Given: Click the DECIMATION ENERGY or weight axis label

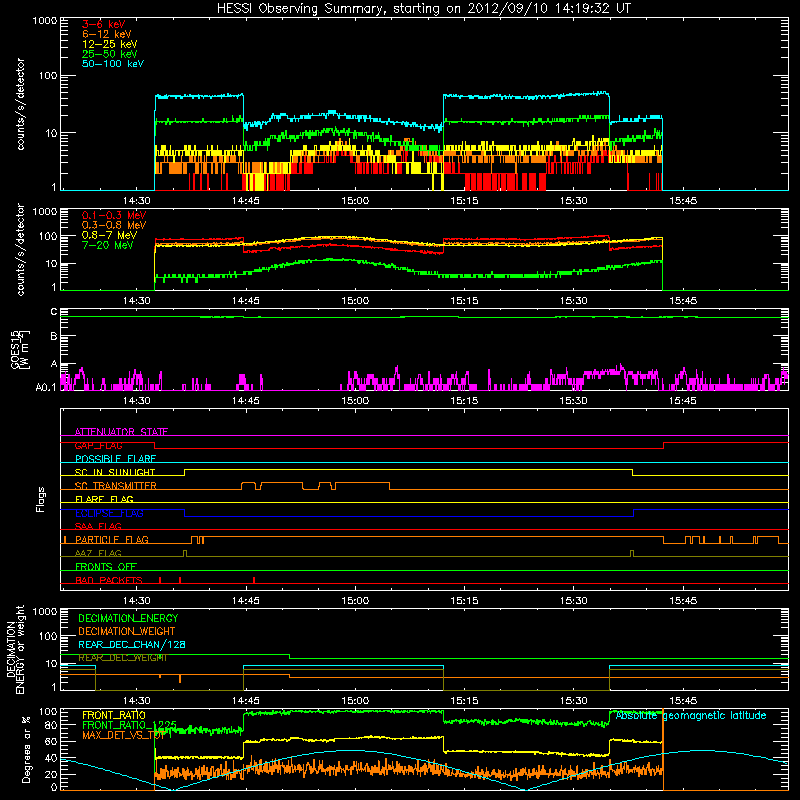Looking at the screenshot, I should point(15,649).
